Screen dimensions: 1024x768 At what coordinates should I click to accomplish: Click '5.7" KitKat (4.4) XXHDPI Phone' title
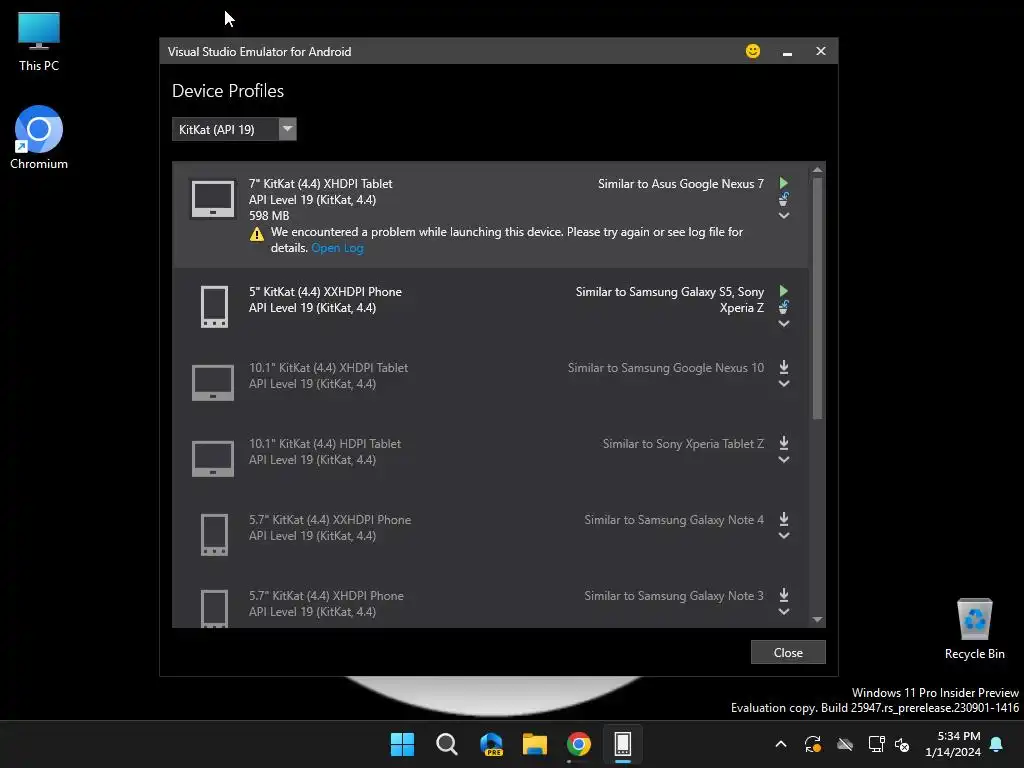click(330, 520)
